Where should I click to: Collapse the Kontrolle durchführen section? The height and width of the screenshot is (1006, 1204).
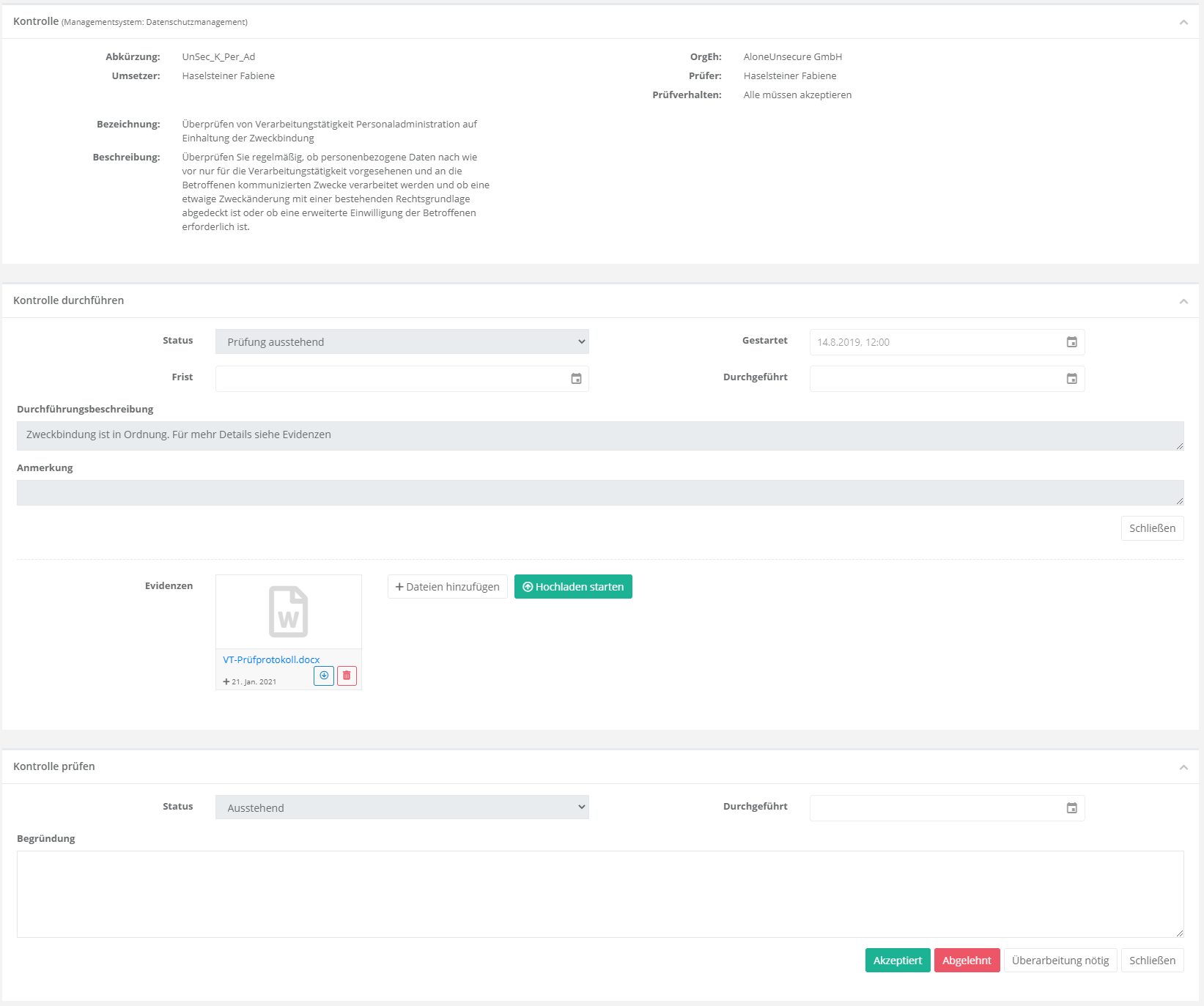(x=1183, y=301)
